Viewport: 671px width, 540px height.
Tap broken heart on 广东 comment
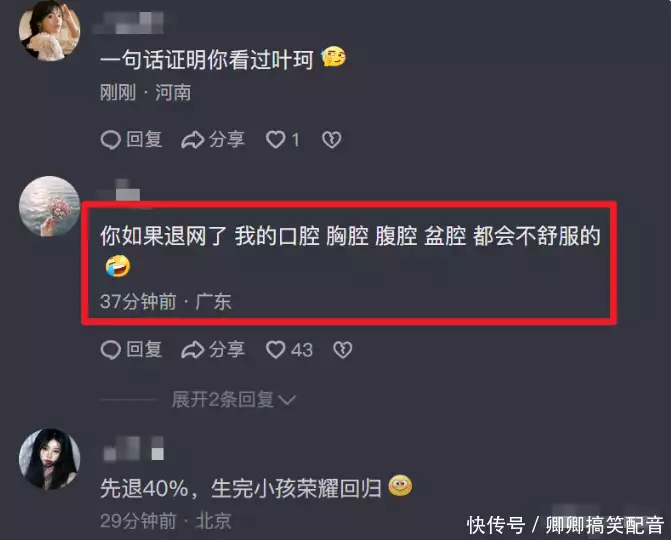point(343,350)
